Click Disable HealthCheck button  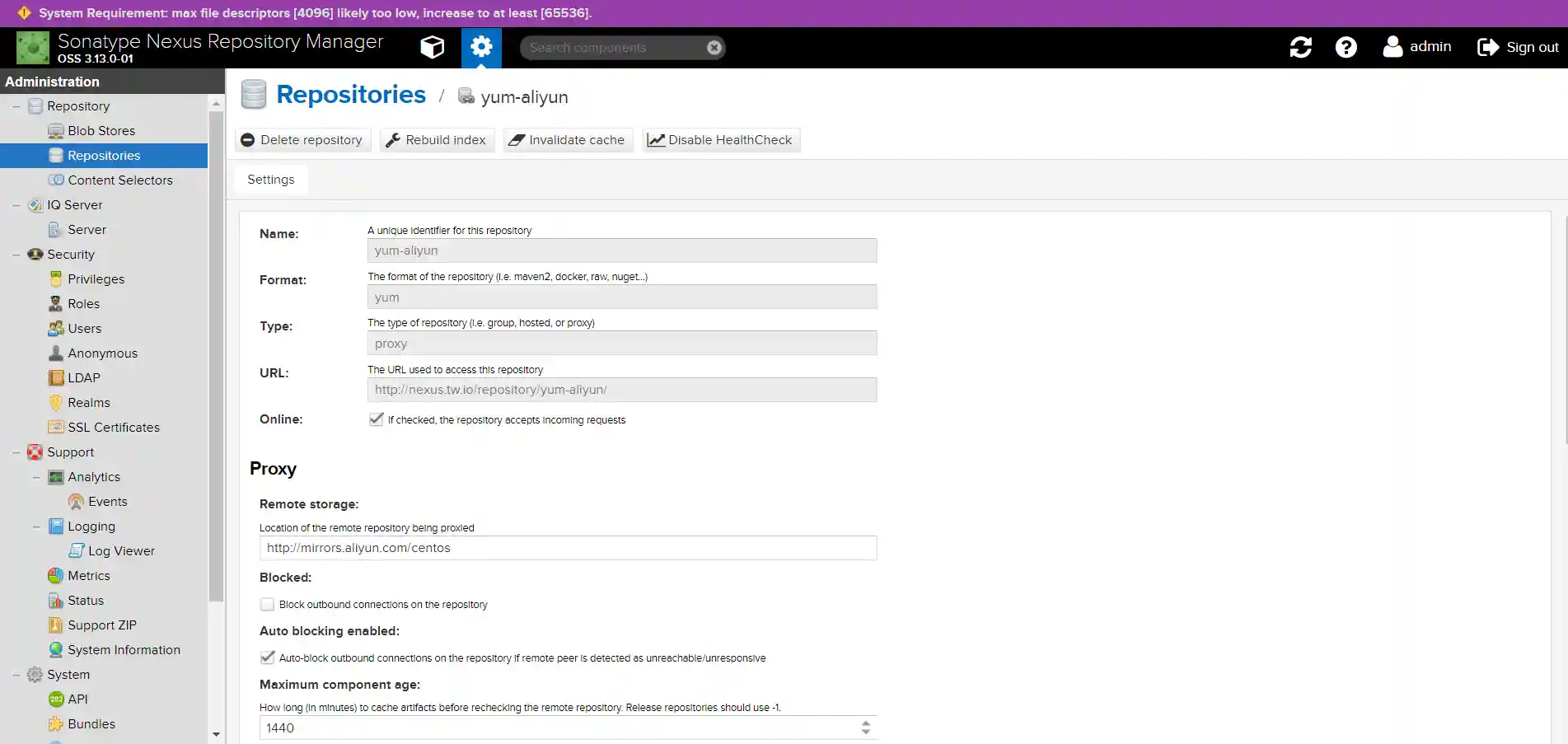721,140
